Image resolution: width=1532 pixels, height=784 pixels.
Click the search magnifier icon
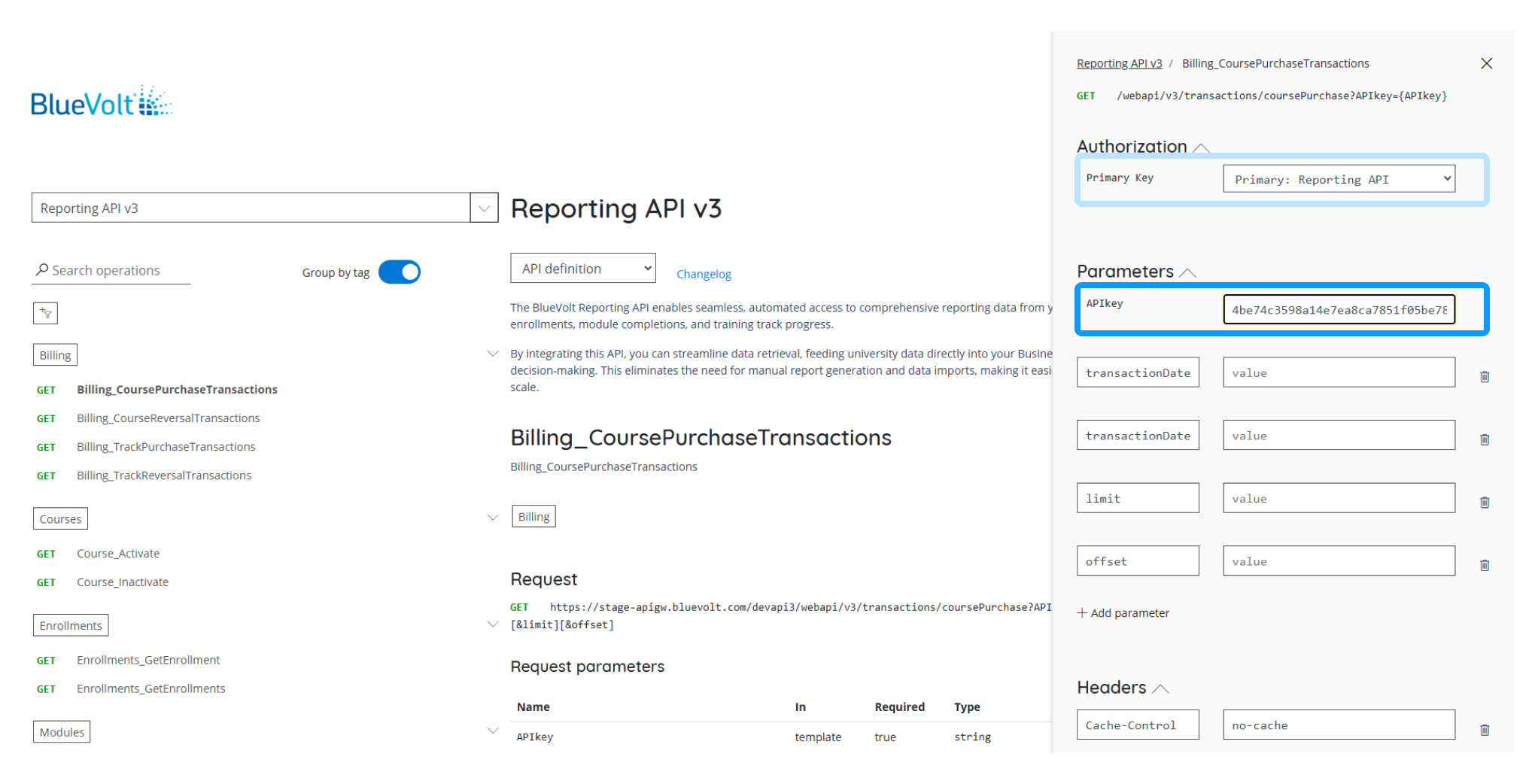(42, 269)
